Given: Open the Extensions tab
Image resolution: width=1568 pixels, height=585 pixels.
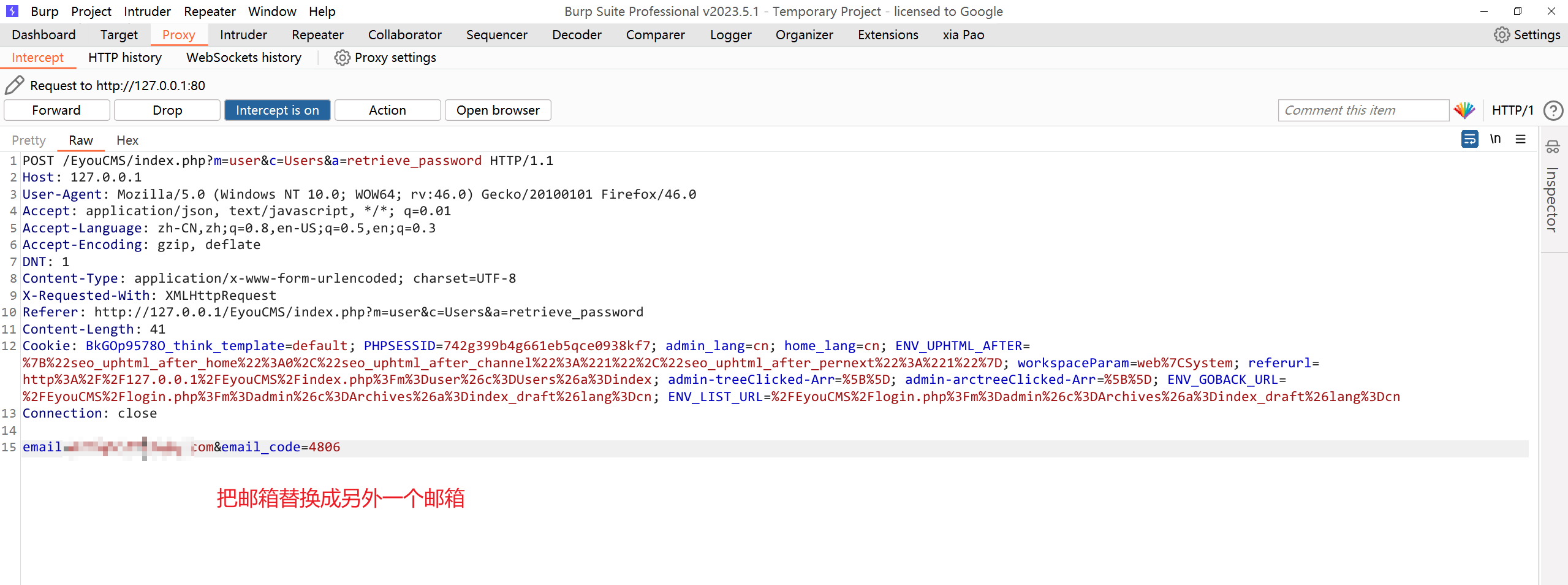Looking at the screenshot, I should pyautogui.click(x=888, y=35).
